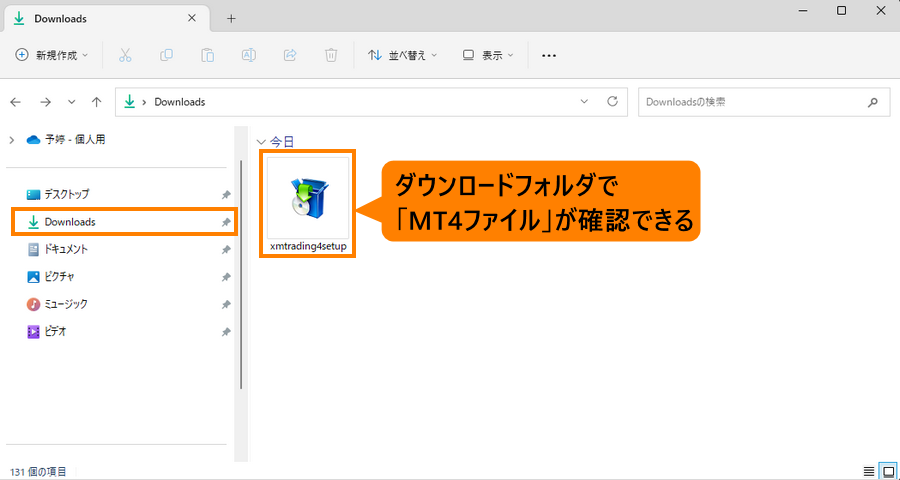Click the navigation pane scrollbar

pyautogui.click(x=241, y=274)
